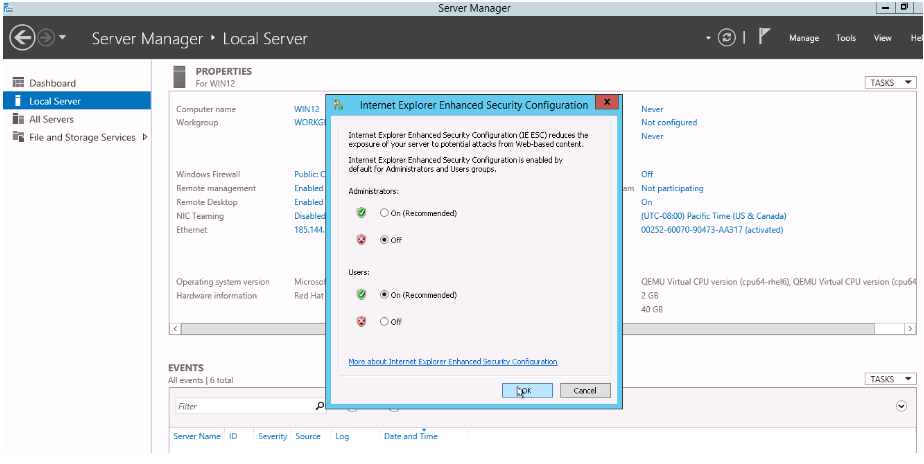
Task: Click the properties scrollbar right arrow
Action: (x=911, y=328)
